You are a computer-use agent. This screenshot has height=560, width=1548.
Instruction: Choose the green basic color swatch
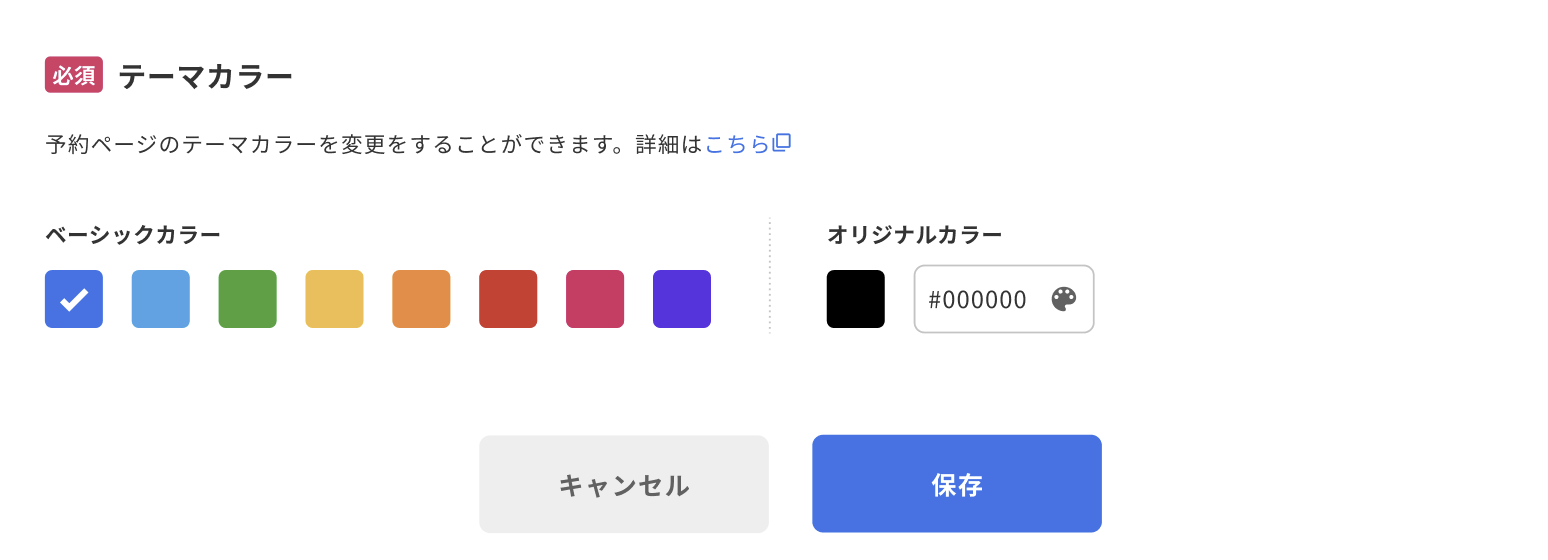coord(248,299)
